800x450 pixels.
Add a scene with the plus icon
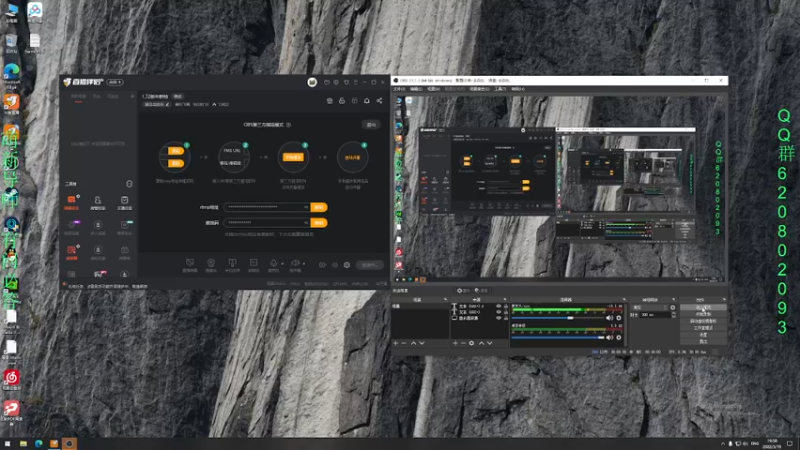click(395, 343)
